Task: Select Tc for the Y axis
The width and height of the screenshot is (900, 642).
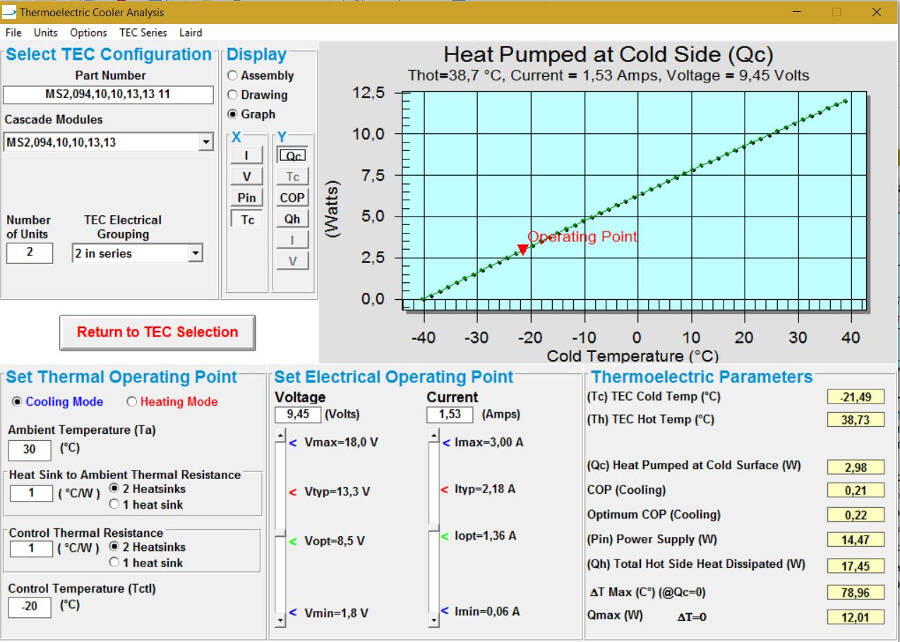Action: [291, 176]
